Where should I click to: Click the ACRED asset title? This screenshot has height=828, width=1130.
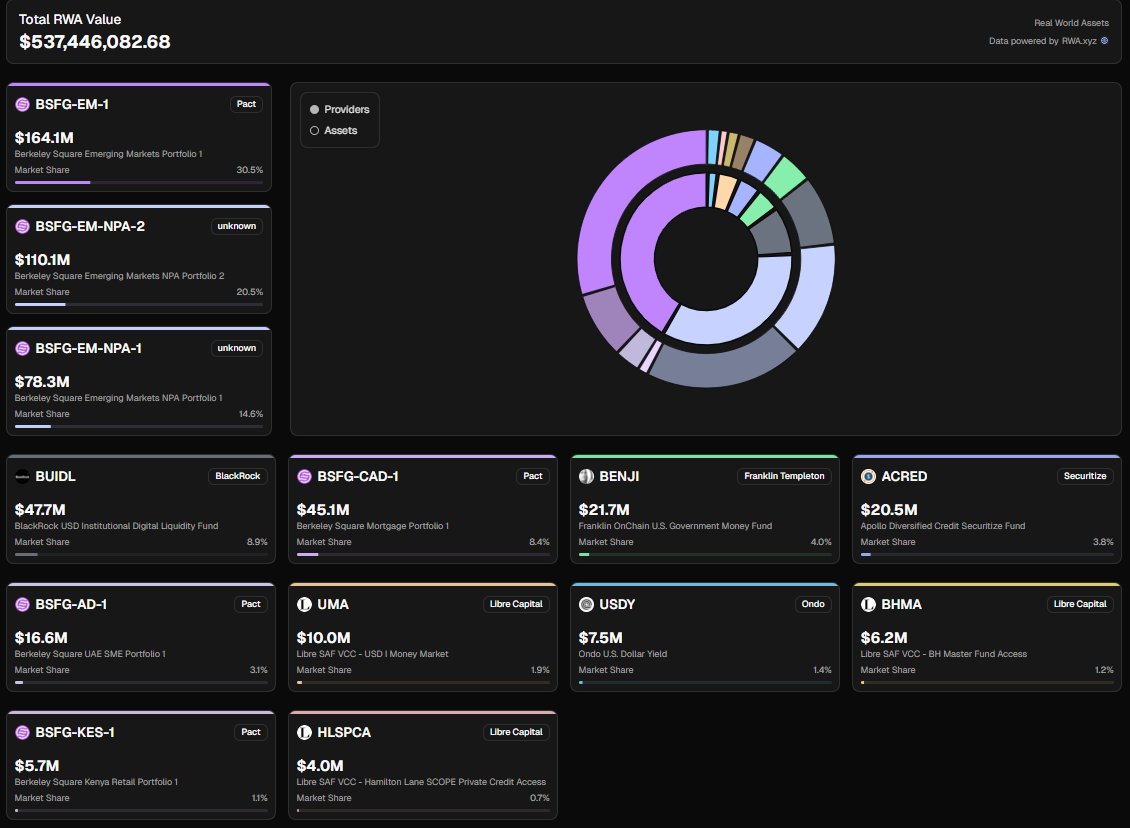(904, 476)
